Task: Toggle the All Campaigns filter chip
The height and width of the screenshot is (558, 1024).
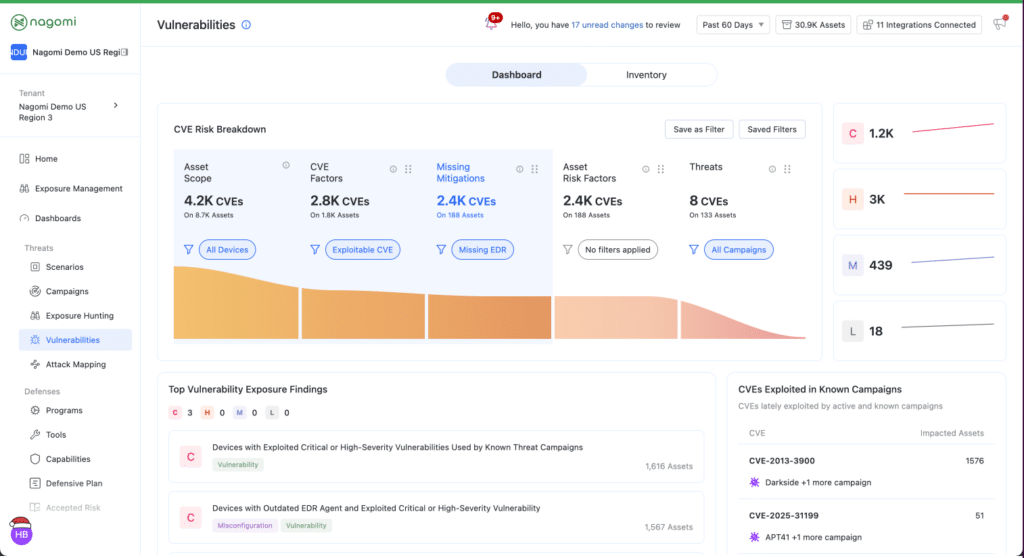Action: tap(737, 249)
